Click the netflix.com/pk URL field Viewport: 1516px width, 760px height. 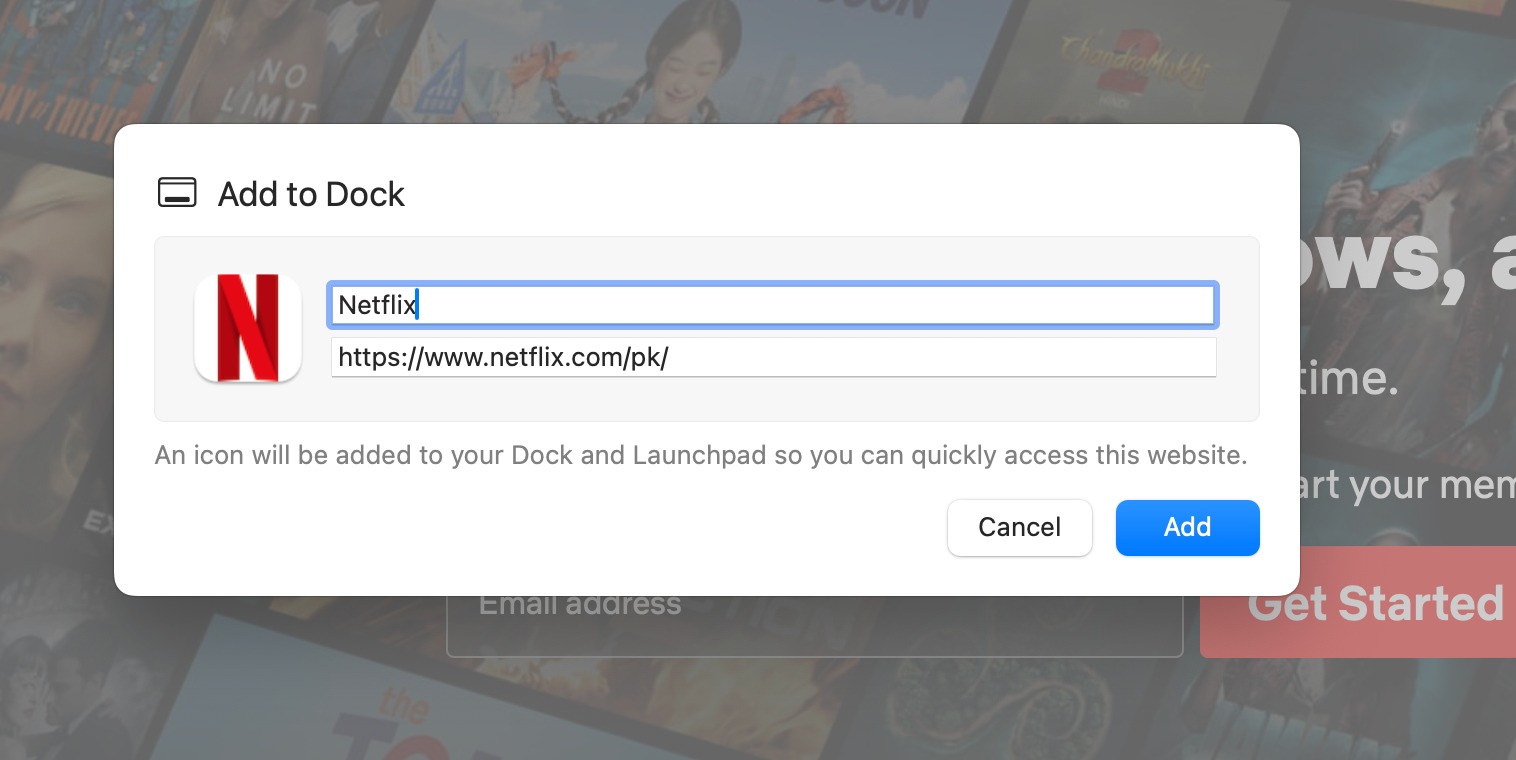[x=772, y=357]
